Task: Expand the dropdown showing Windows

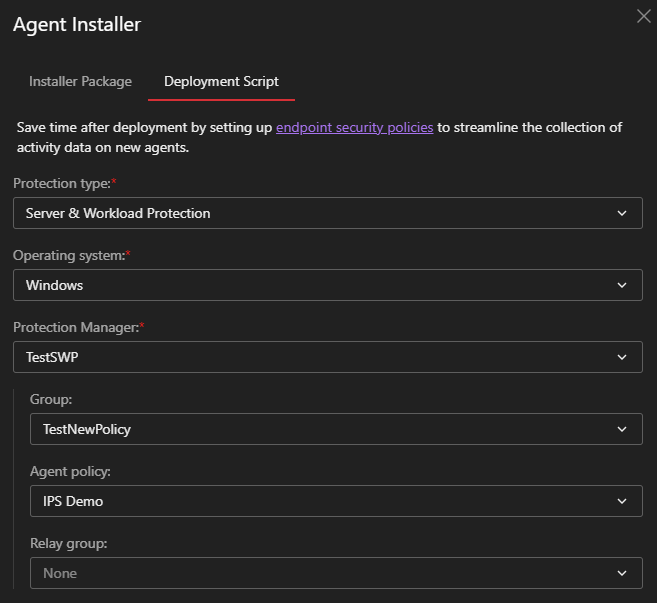Action: click(x=300, y=285)
